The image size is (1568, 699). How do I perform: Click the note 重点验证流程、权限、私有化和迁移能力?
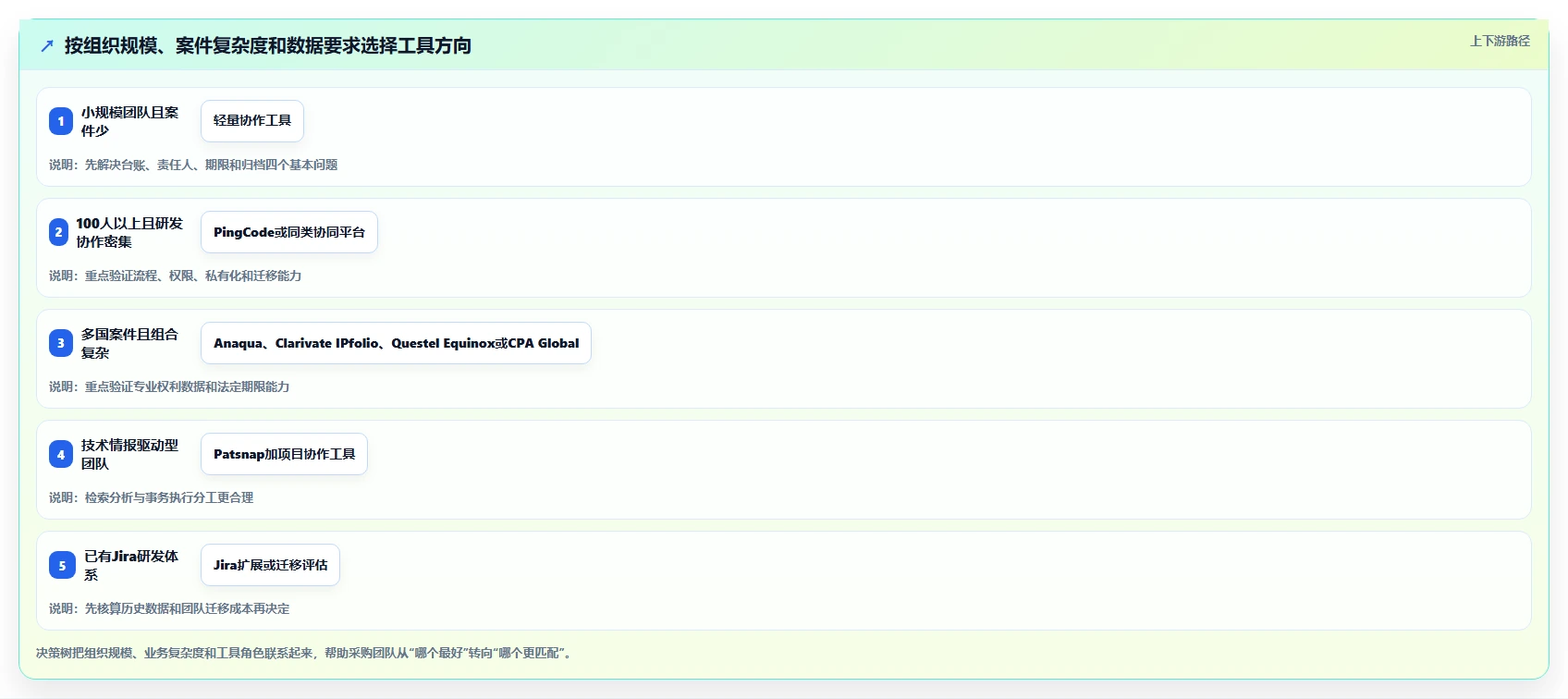coord(176,276)
